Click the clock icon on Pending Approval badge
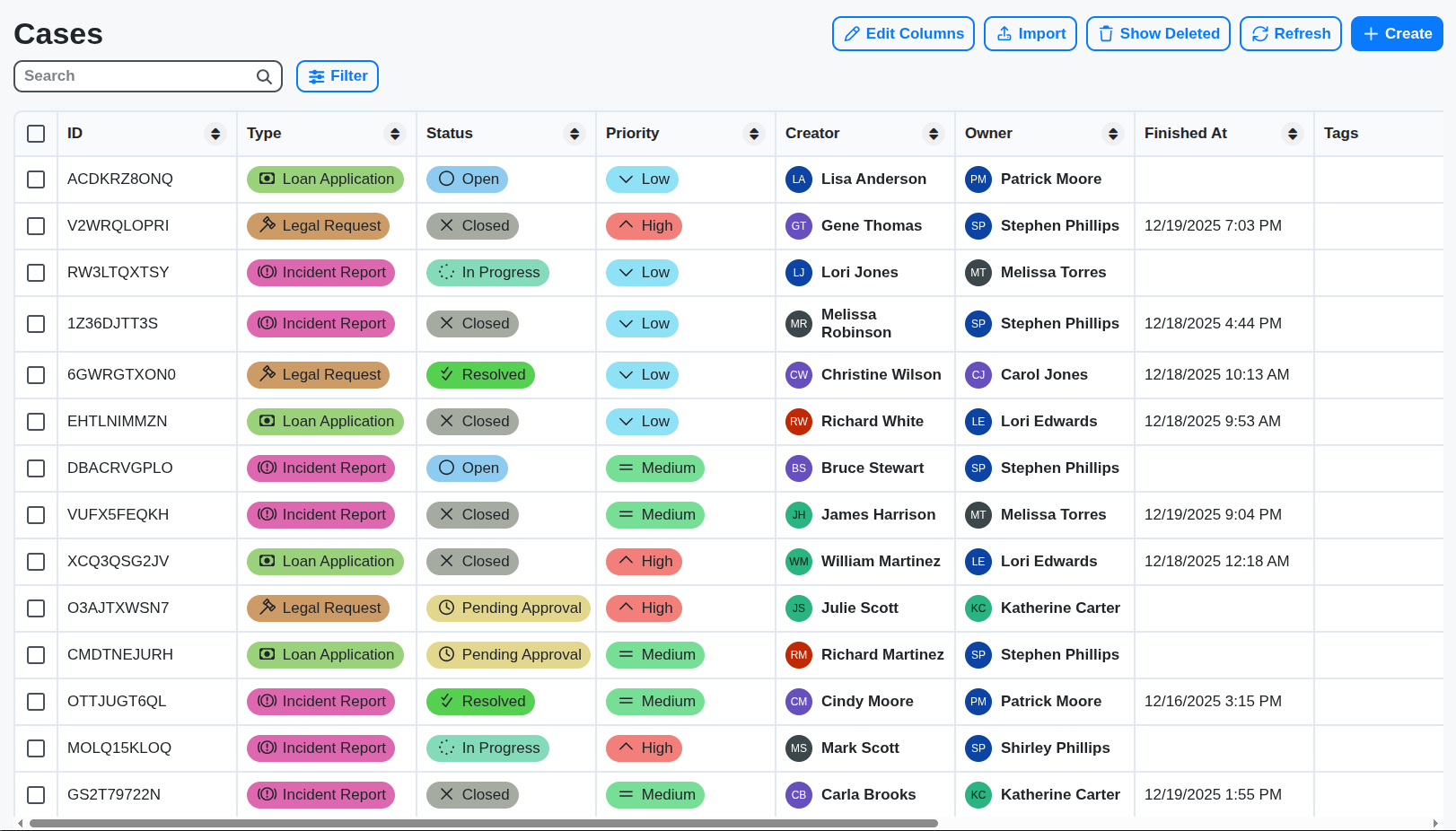This screenshot has height=831, width=1456. point(446,608)
